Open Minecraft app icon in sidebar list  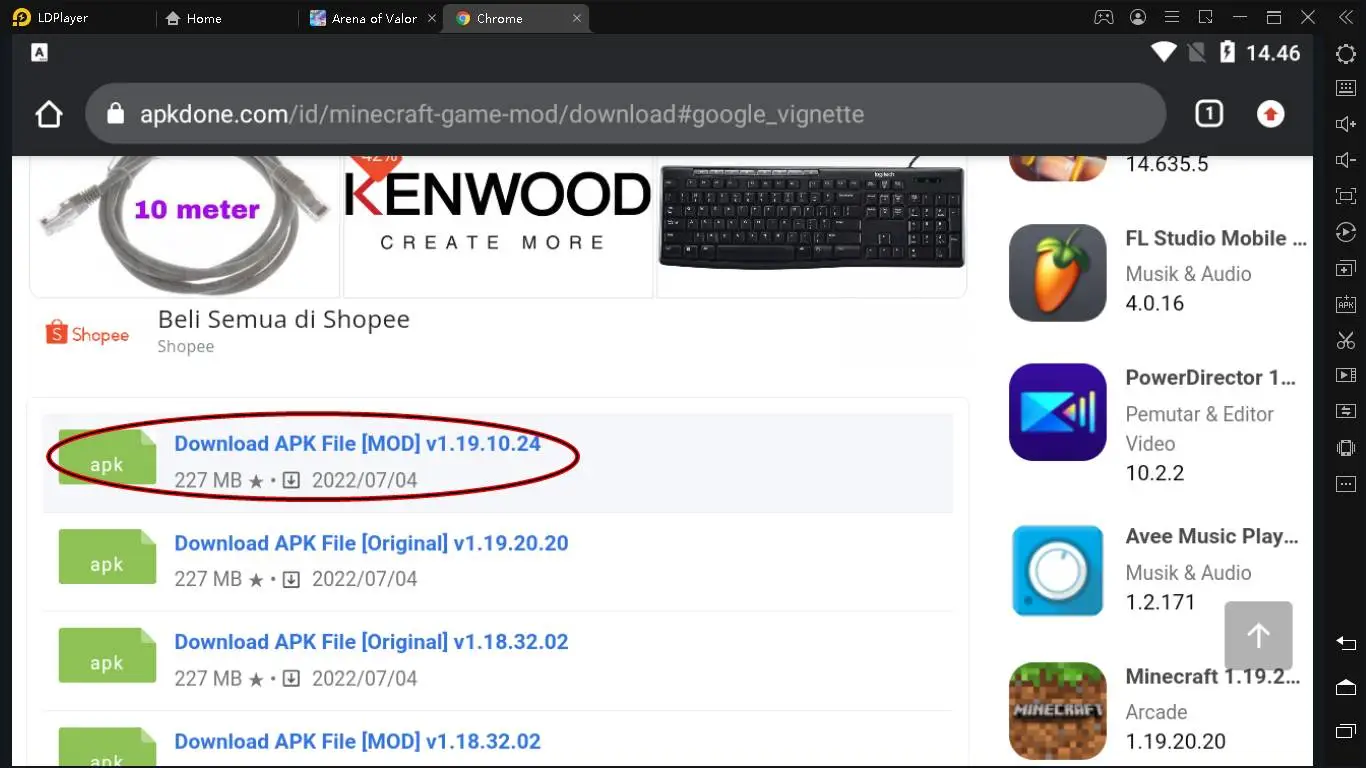tap(1057, 711)
